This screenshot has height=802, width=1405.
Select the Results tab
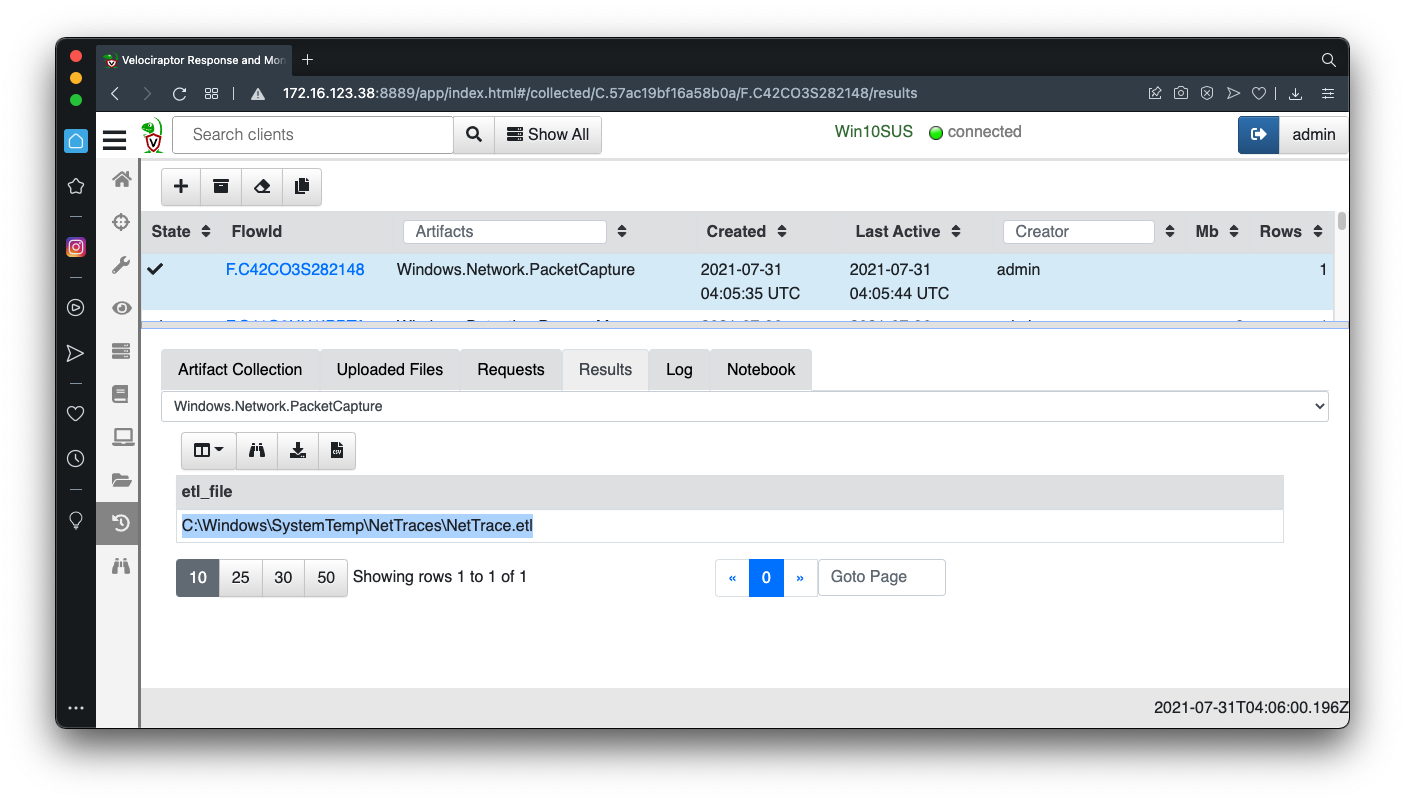(605, 369)
